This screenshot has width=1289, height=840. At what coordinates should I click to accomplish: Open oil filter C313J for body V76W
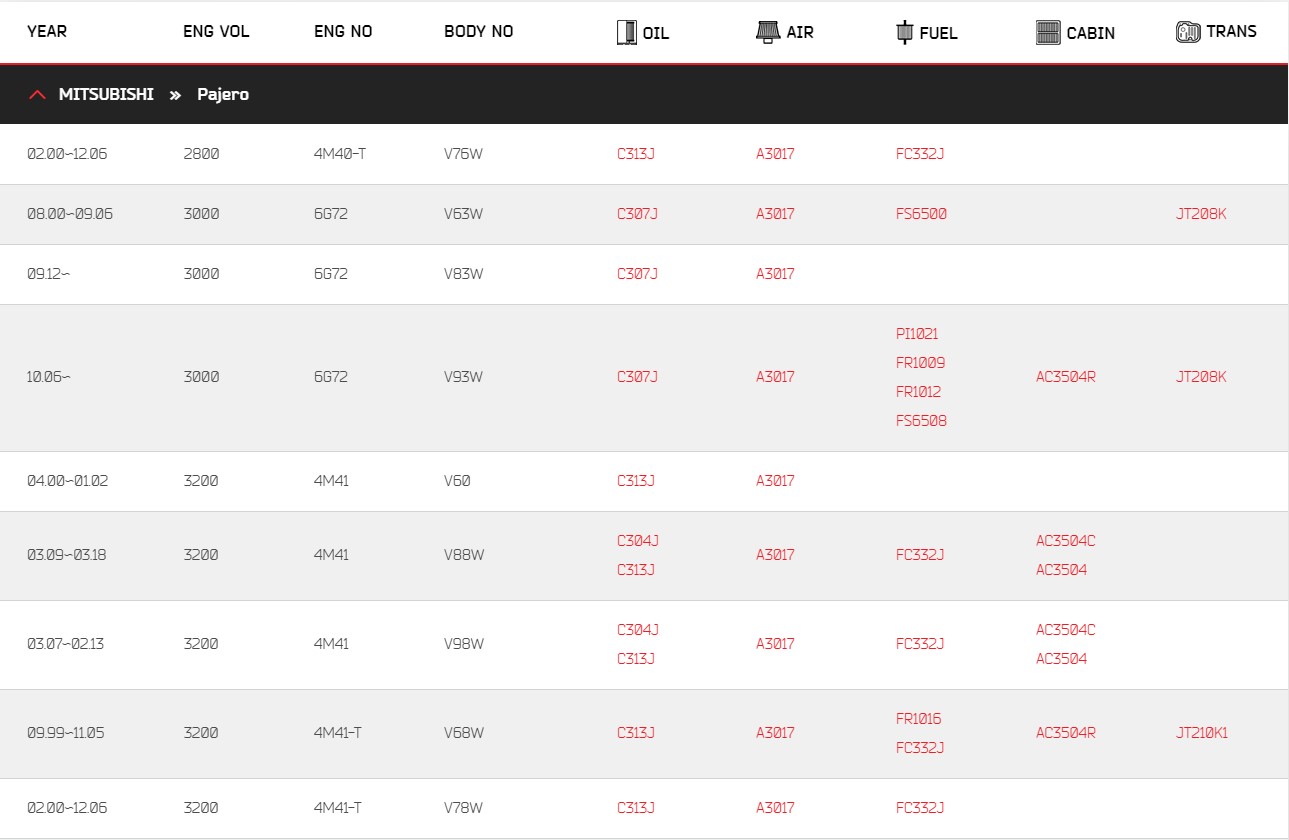click(636, 154)
